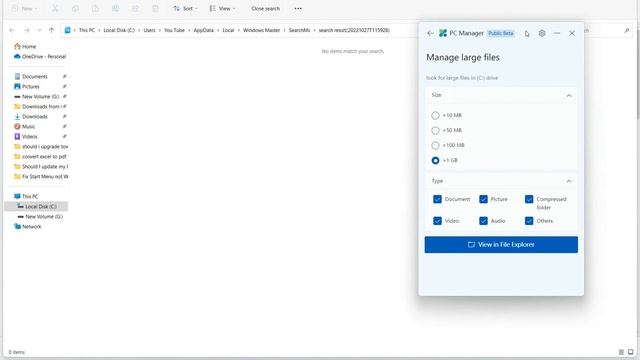Screen dimensions: 640x360
Task: Click View in File Explorer button
Action: (x=501, y=244)
